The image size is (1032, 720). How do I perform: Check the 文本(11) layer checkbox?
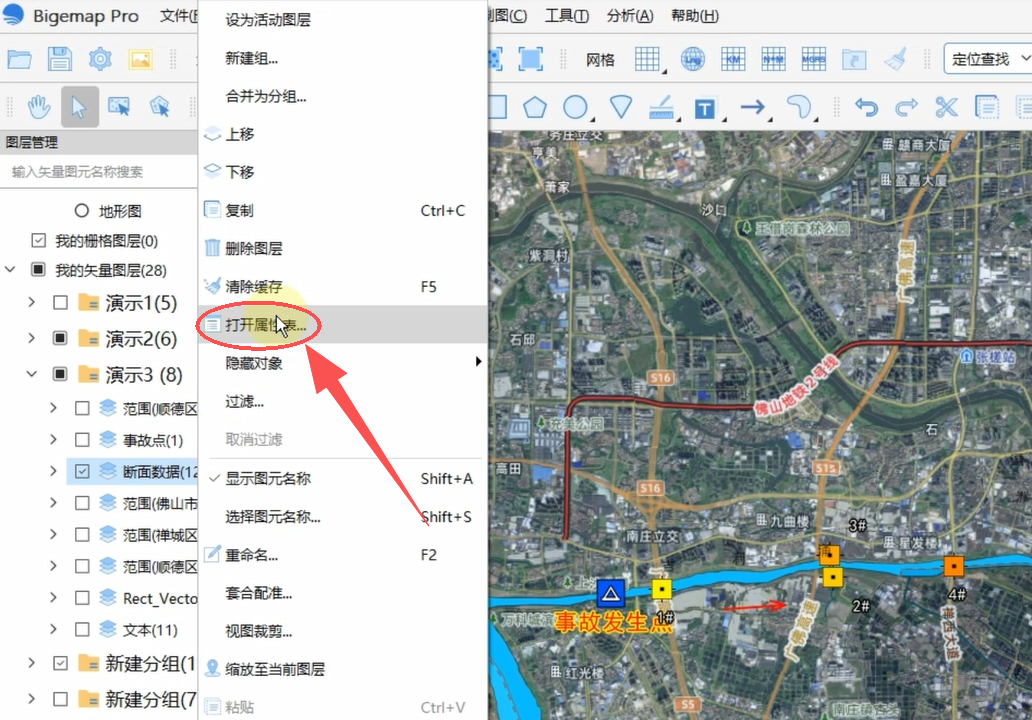(x=82, y=629)
